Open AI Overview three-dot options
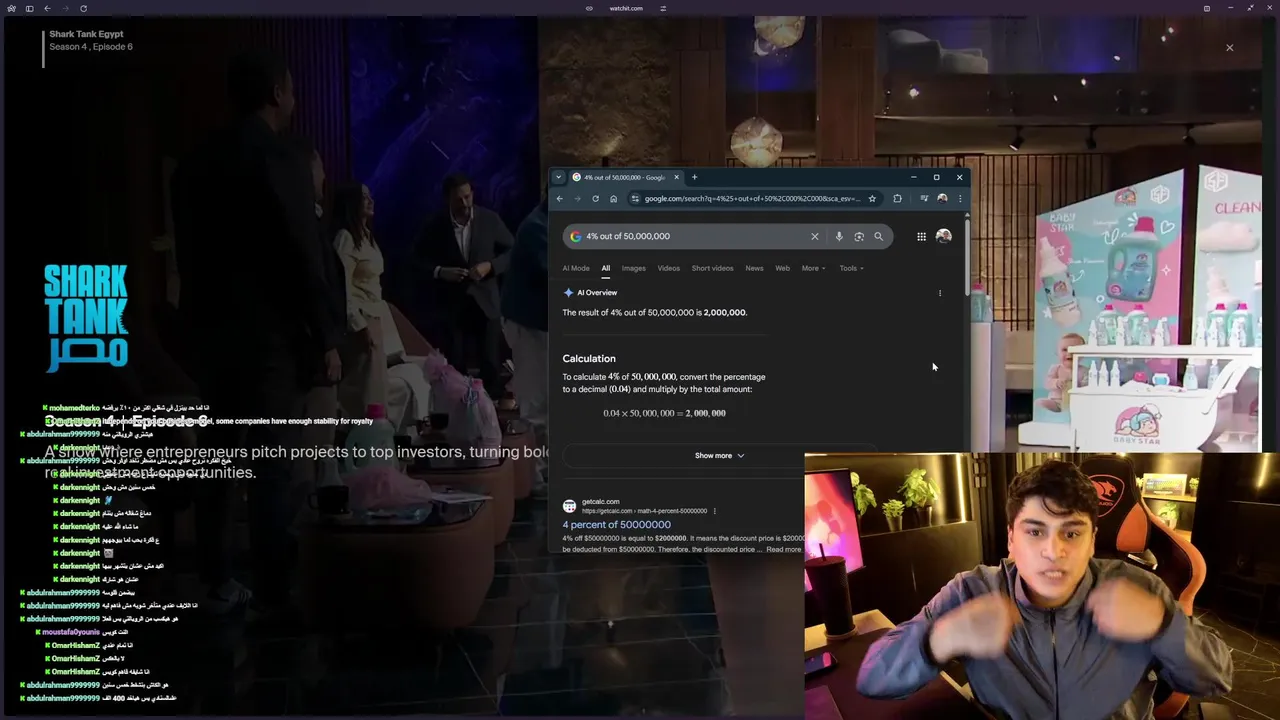 coord(939,293)
